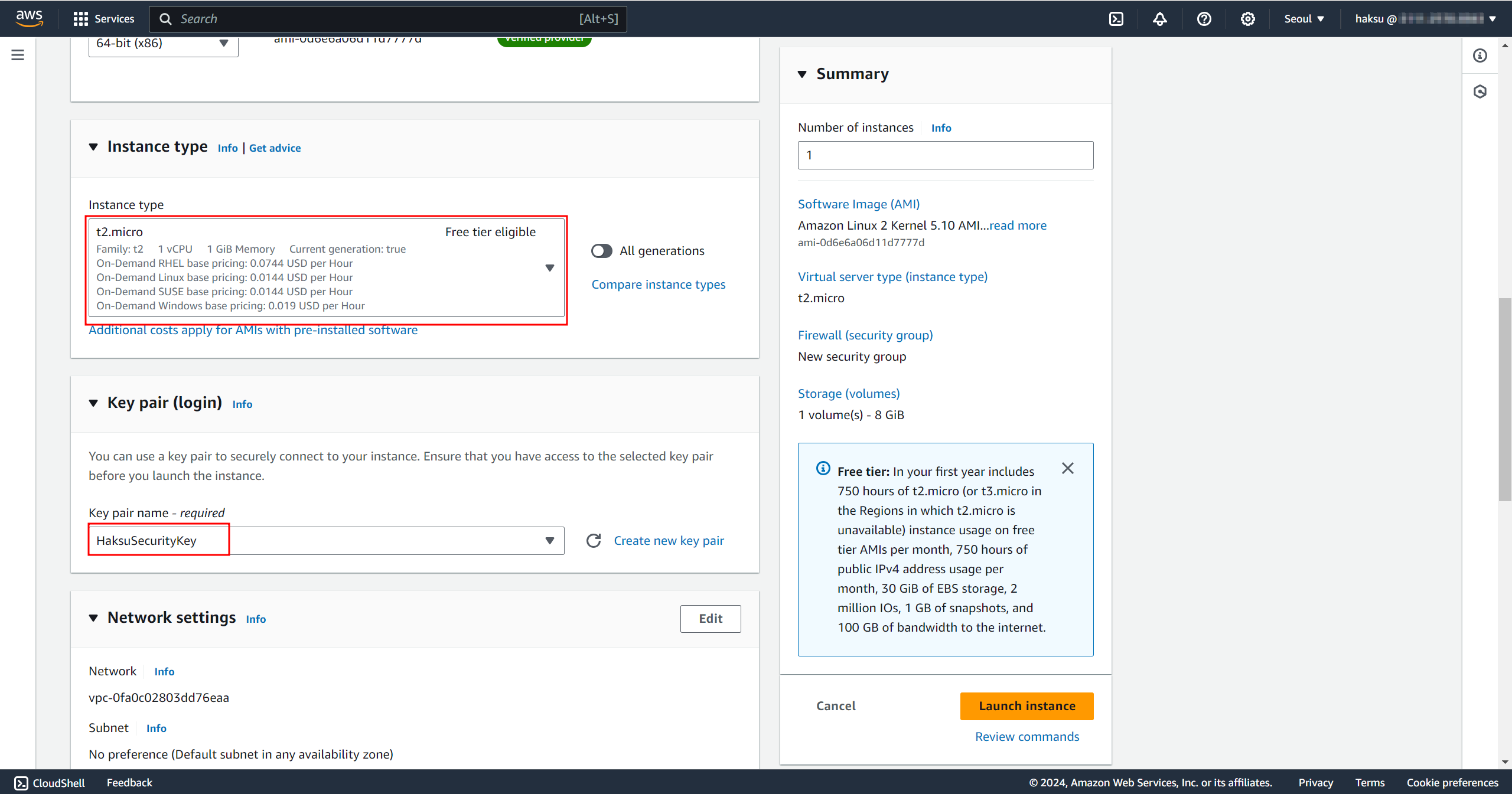Open CloudShell icon in top navigation bar
The image size is (1512, 794).
1116,19
